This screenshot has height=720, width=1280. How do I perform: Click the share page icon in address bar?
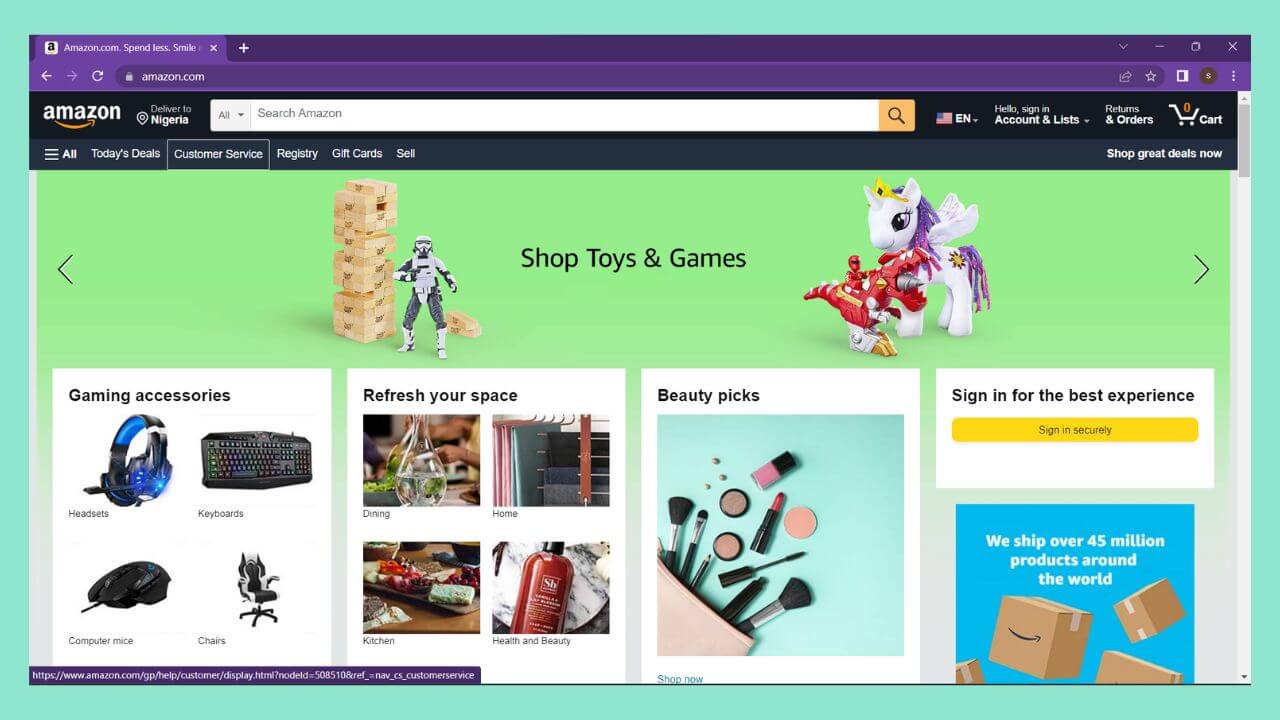click(x=1125, y=76)
